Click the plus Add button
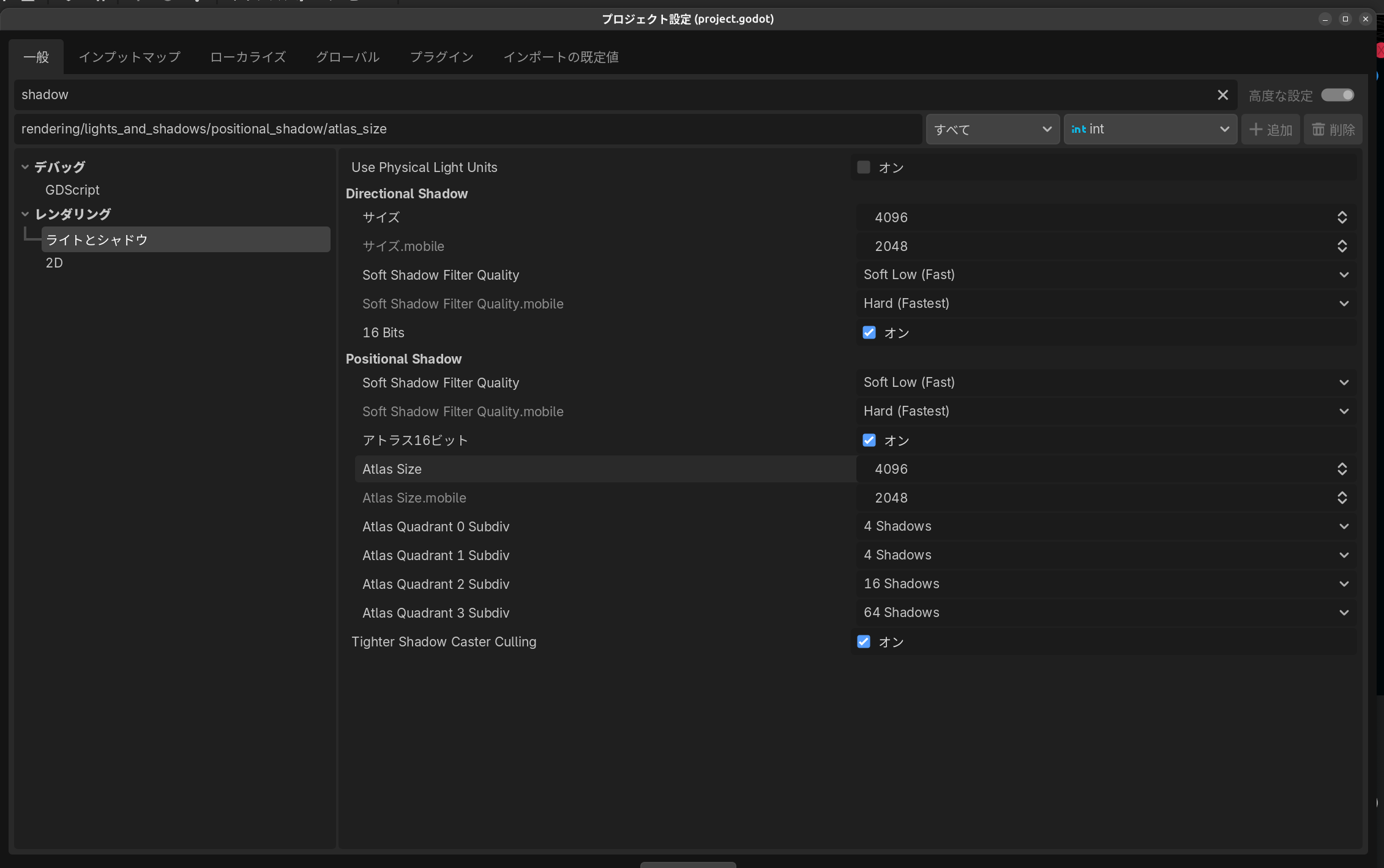Viewport: 1384px width, 868px height. [1270, 129]
